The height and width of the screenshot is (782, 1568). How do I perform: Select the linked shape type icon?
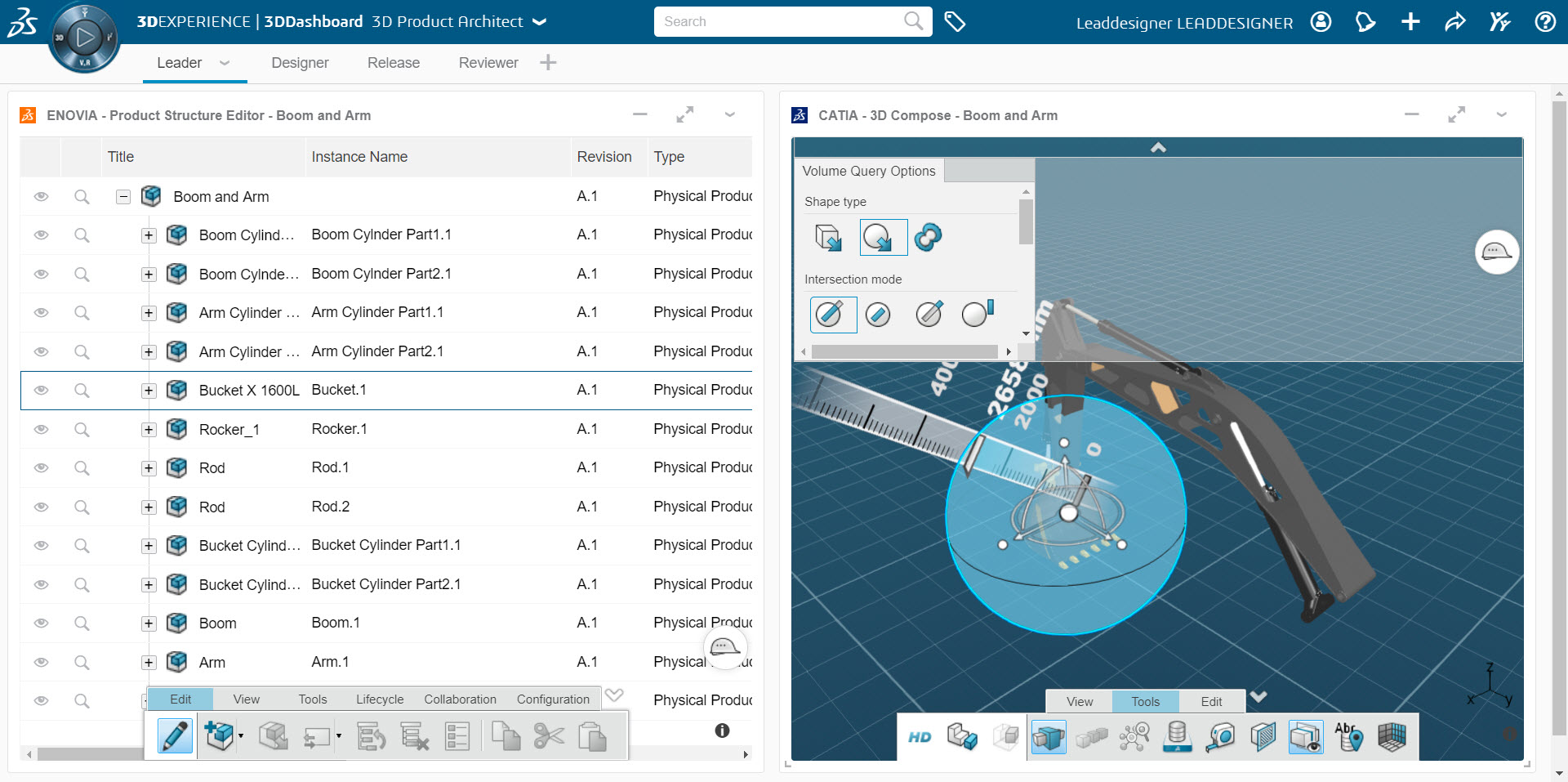pyautogui.click(x=928, y=238)
